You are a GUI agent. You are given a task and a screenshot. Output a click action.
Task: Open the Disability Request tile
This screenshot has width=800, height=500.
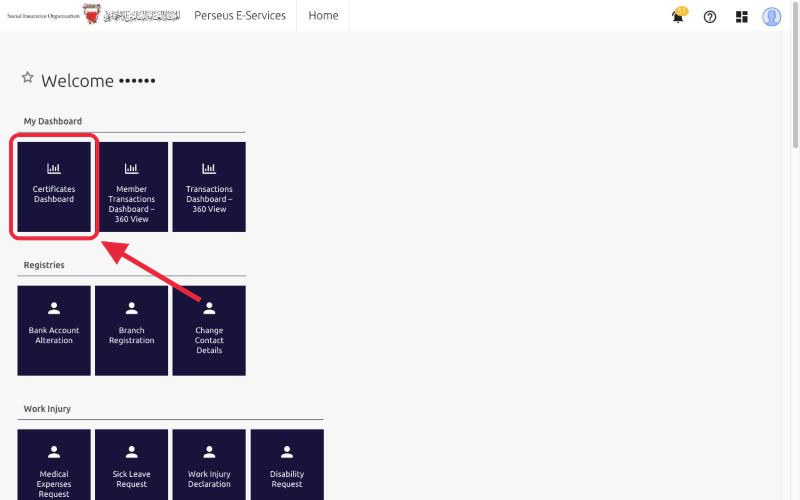pos(287,465)
